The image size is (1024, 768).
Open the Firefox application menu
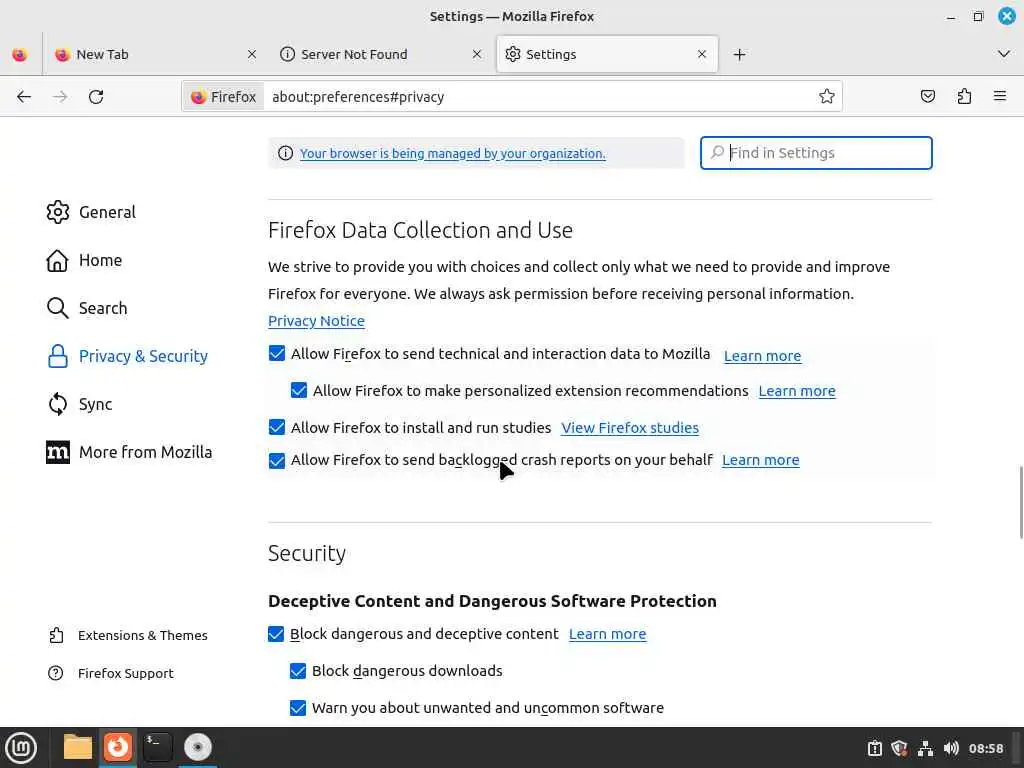pyautogui.click(x=999, y=97)
